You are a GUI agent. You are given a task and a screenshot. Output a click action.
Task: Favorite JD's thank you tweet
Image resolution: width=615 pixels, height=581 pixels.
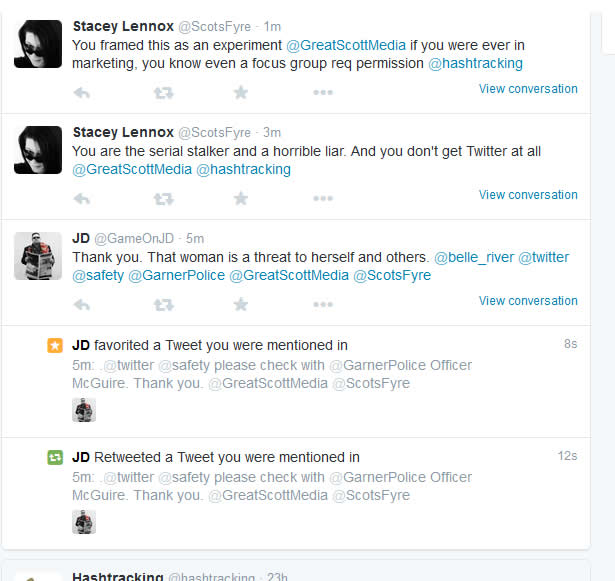pos(241,304)
